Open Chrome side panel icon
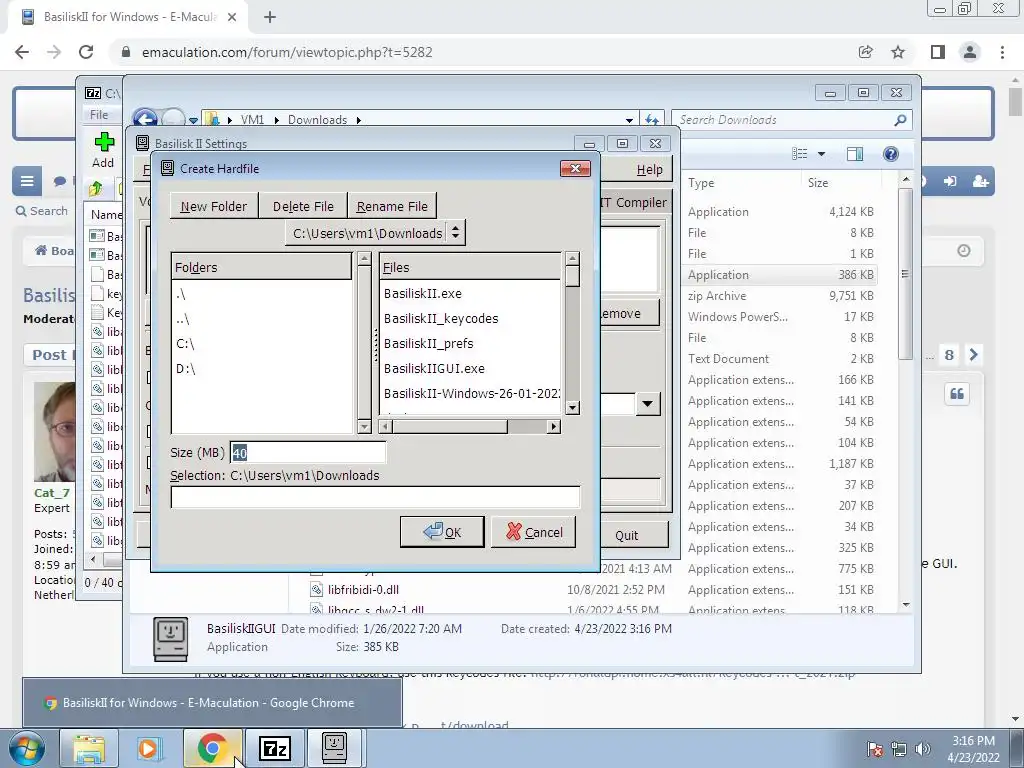The image size is (1024, 768). pyautogui.click(x=938, y=52)
